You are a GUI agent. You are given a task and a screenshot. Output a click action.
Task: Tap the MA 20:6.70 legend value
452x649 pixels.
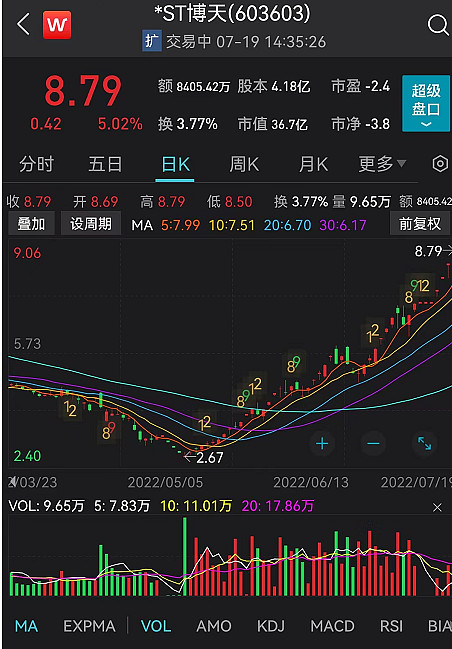(x=288, y=225)
